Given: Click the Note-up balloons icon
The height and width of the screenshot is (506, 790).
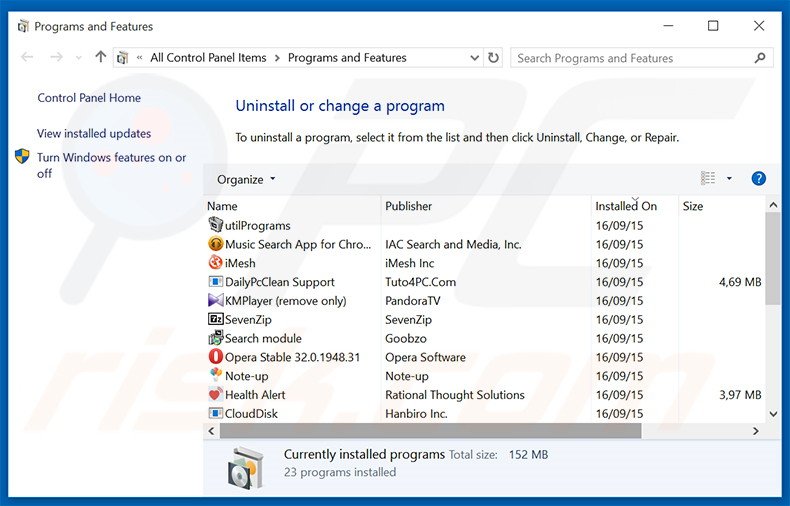Looking at the screenshot, I should click(x=216, y=375).
